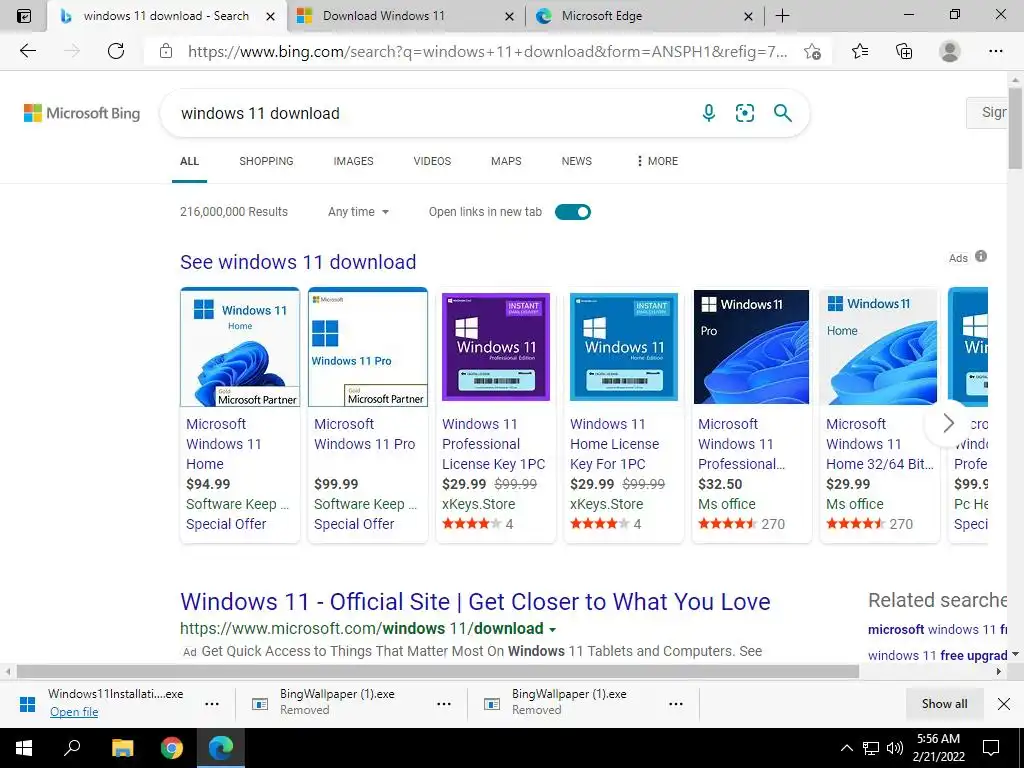
Task: Select the VIDEOS search tab
Action: pos(432,161)
